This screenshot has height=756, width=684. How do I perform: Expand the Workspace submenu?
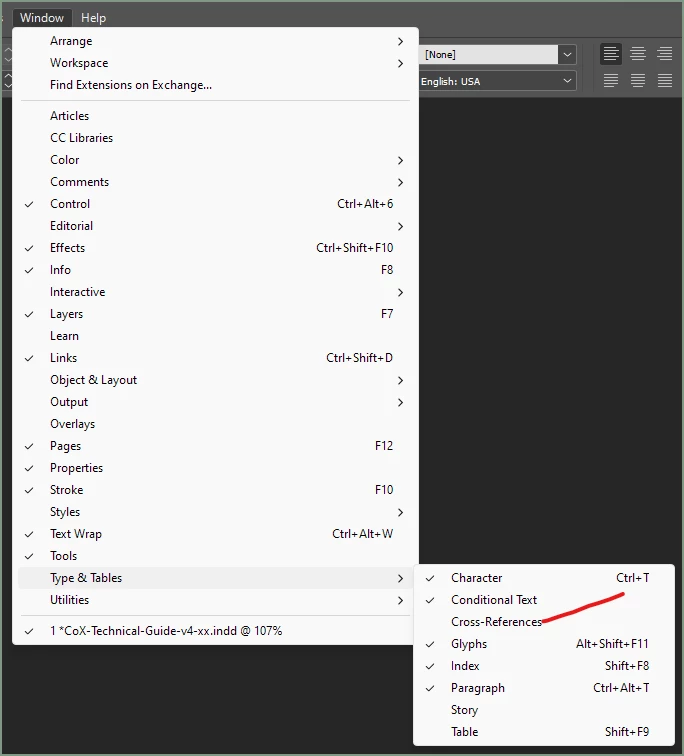215,63
